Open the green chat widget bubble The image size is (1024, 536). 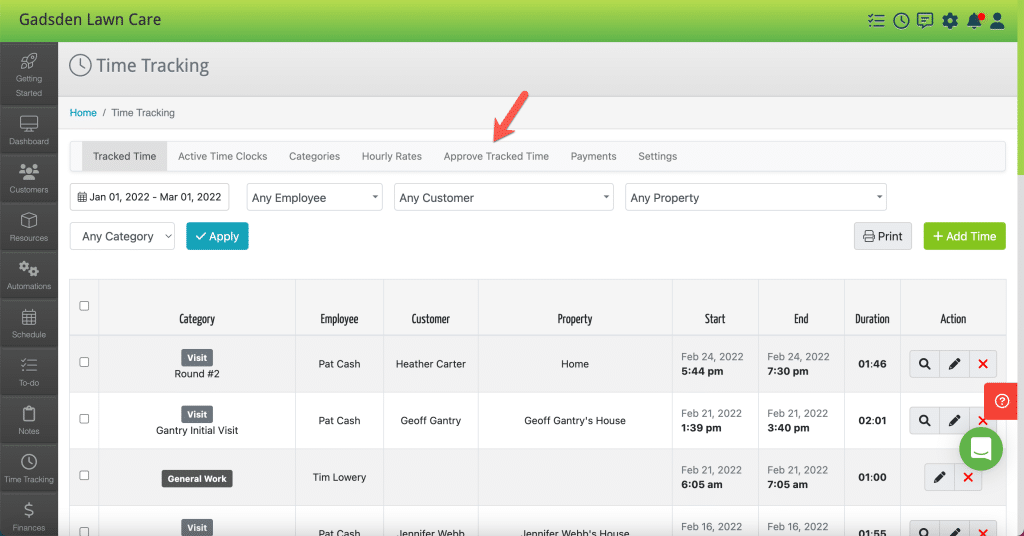tap(981, 449)
